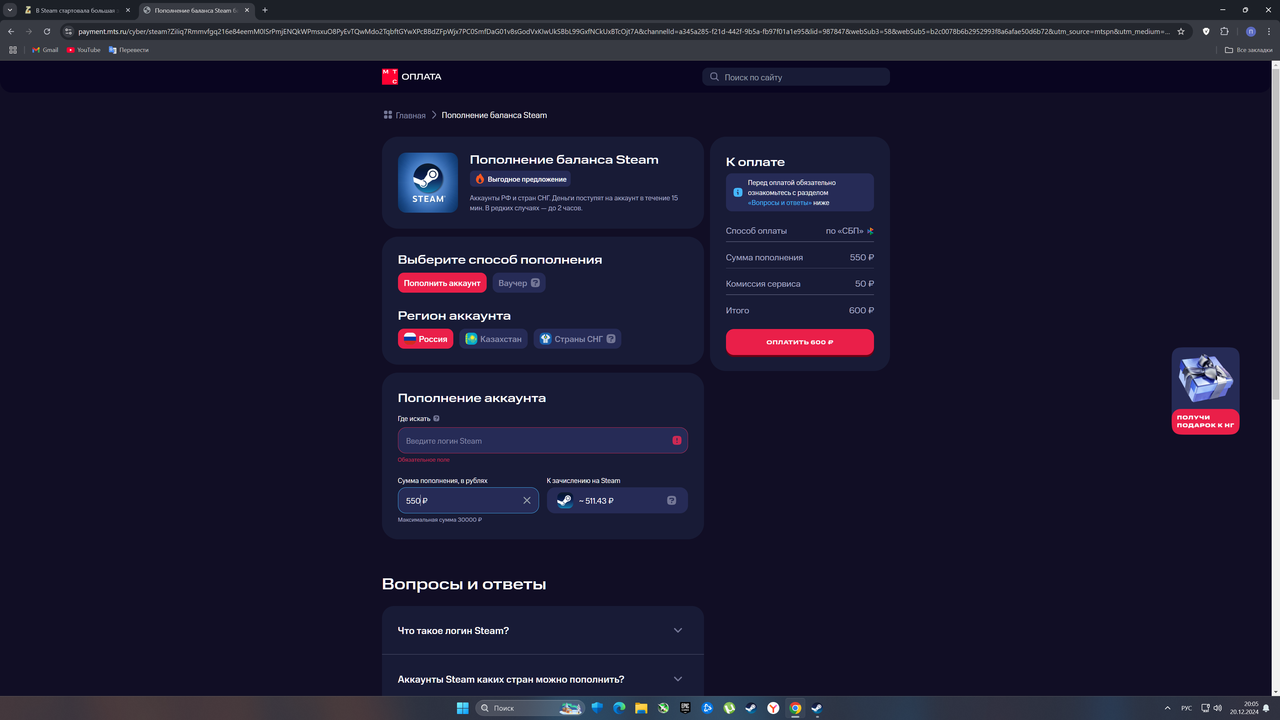Viewport: 1280px width, 720px height.
Task: Expand Аккаунты Steam каких стран можно пополнить?
Action: point(543,679)
